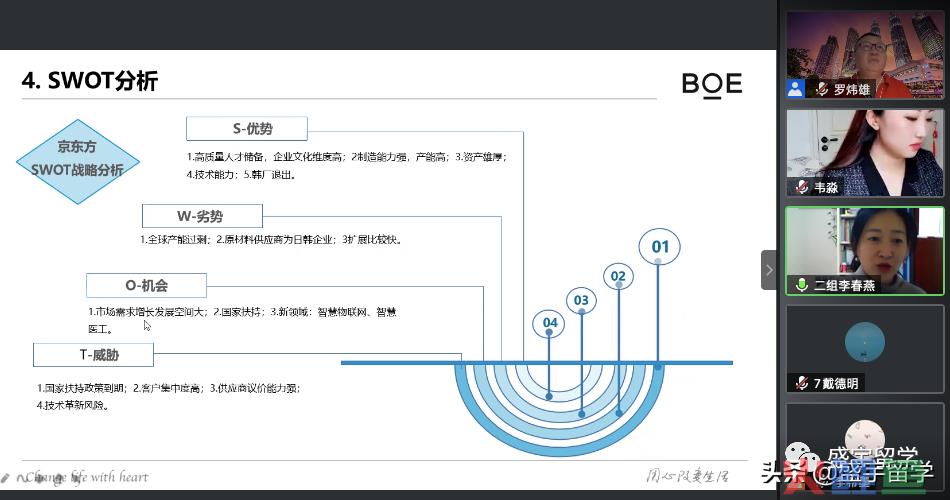
Task: Select 韦淼's video thumbnail
Action: pyautogui.click(x=865, y=153)
